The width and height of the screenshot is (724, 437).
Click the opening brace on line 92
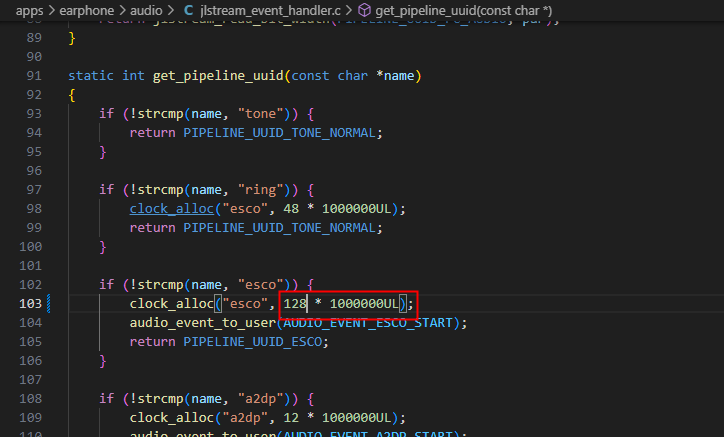point(72,95)
